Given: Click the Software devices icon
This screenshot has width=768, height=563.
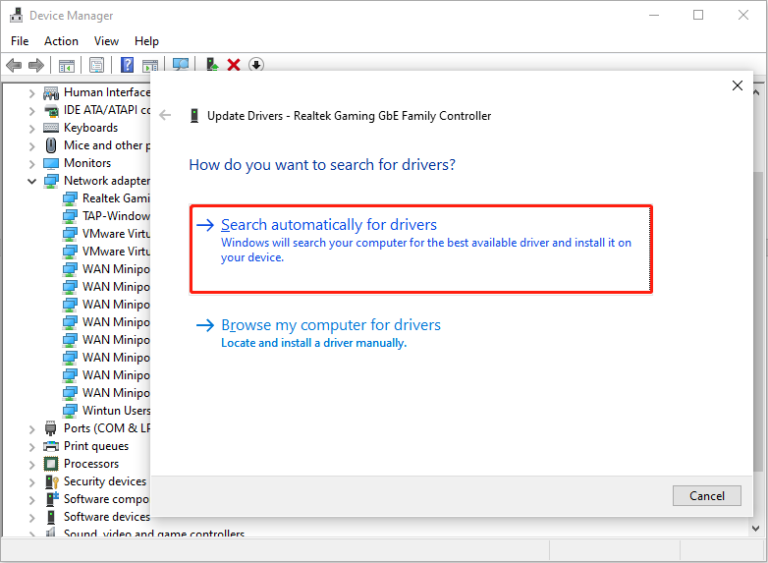Looking at the screenshot, I should [x=51, y=516].
